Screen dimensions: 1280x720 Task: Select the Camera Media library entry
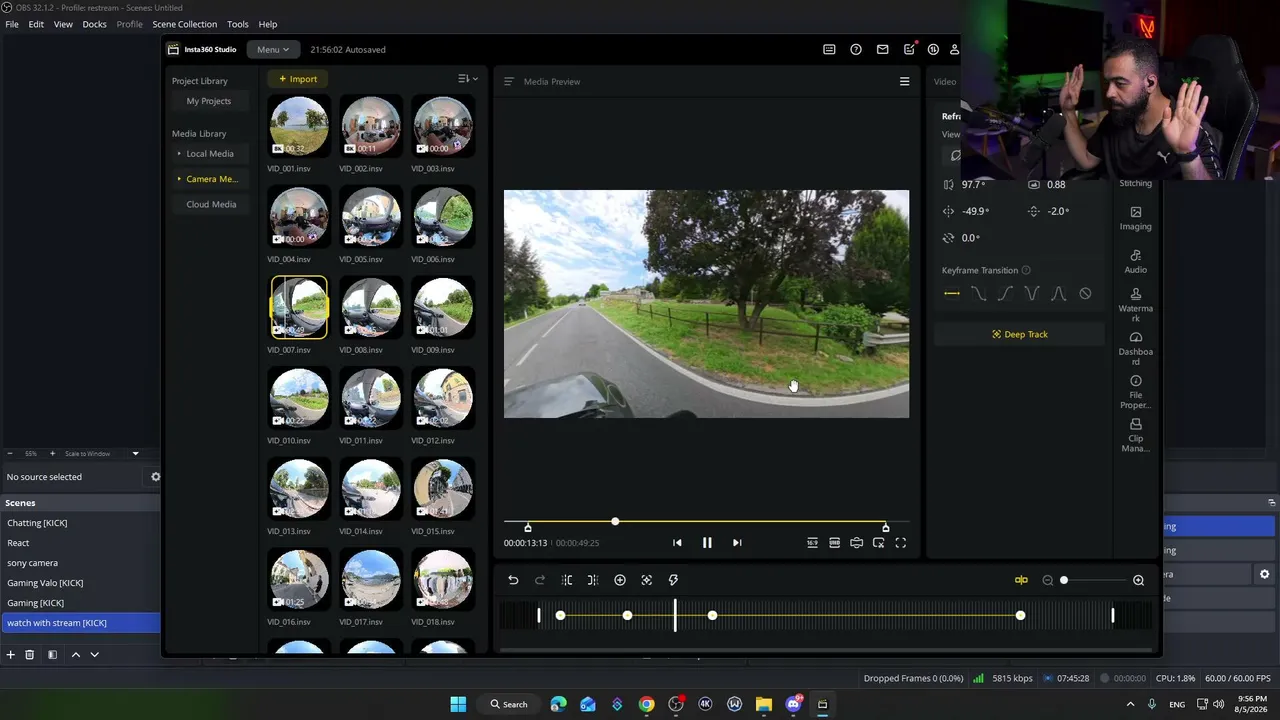point(208,179)
